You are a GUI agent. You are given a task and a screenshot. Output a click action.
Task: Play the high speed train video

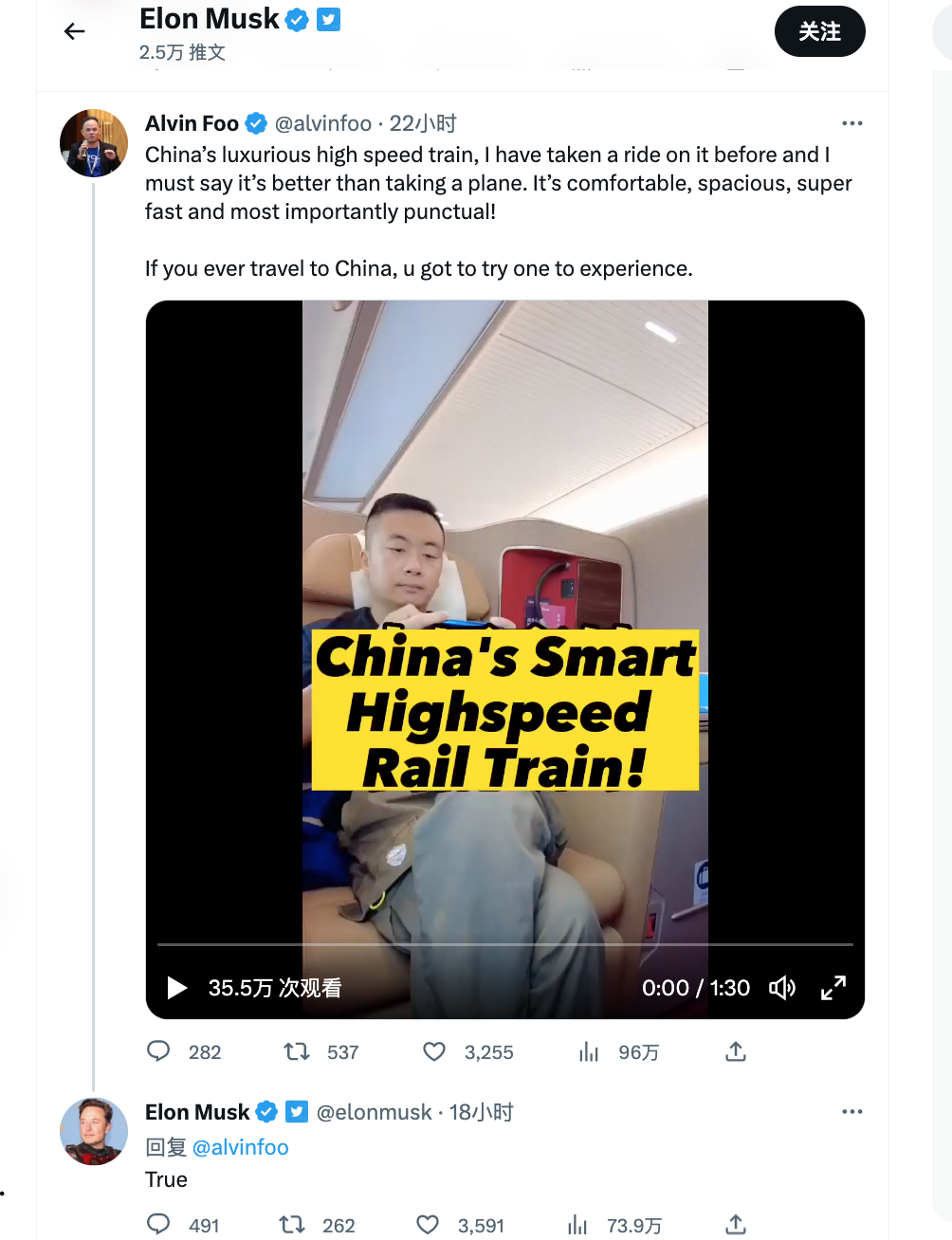(176, 988)
